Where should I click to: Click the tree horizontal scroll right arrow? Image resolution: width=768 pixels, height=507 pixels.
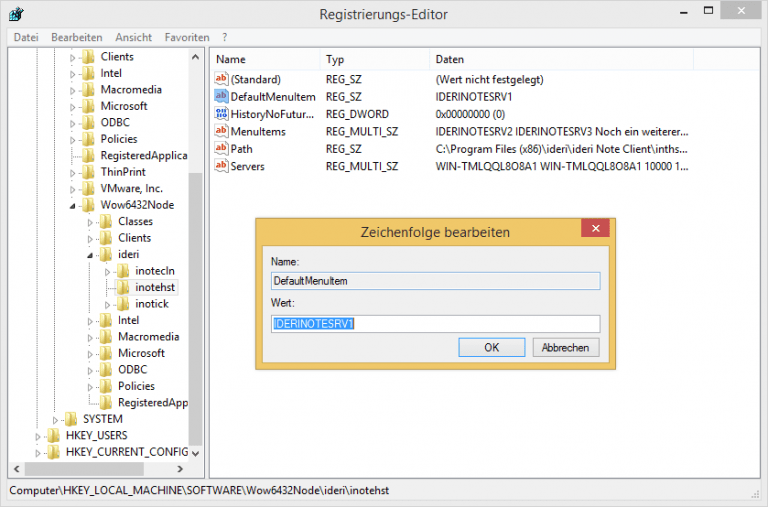click(180, 469)
